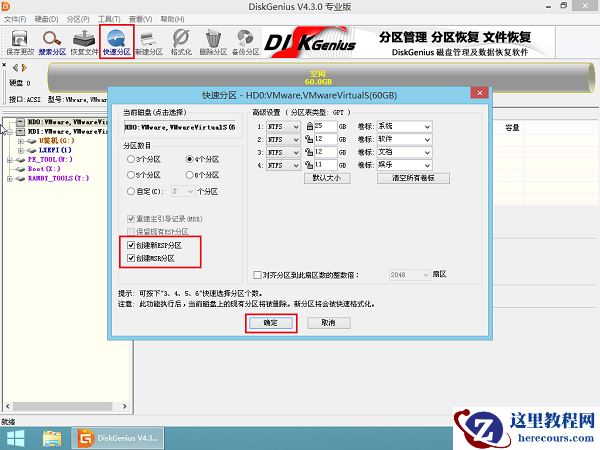
Task: Select the 4 partitions (4个分区) radio option
Action: pyautogui.click(x=189, y=159)
